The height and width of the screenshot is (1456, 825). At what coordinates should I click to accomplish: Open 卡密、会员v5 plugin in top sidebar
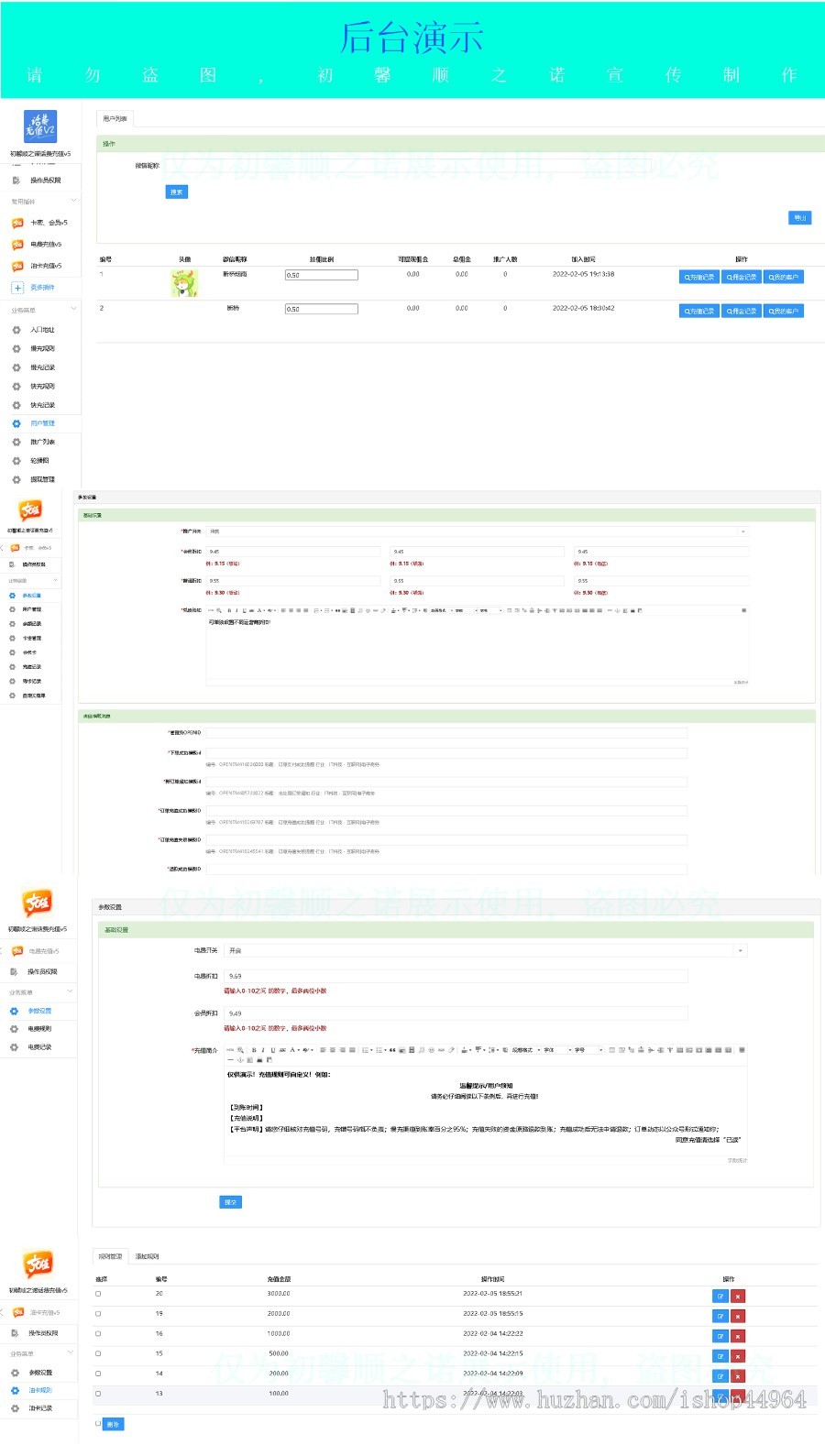click(x=39, y=223)
